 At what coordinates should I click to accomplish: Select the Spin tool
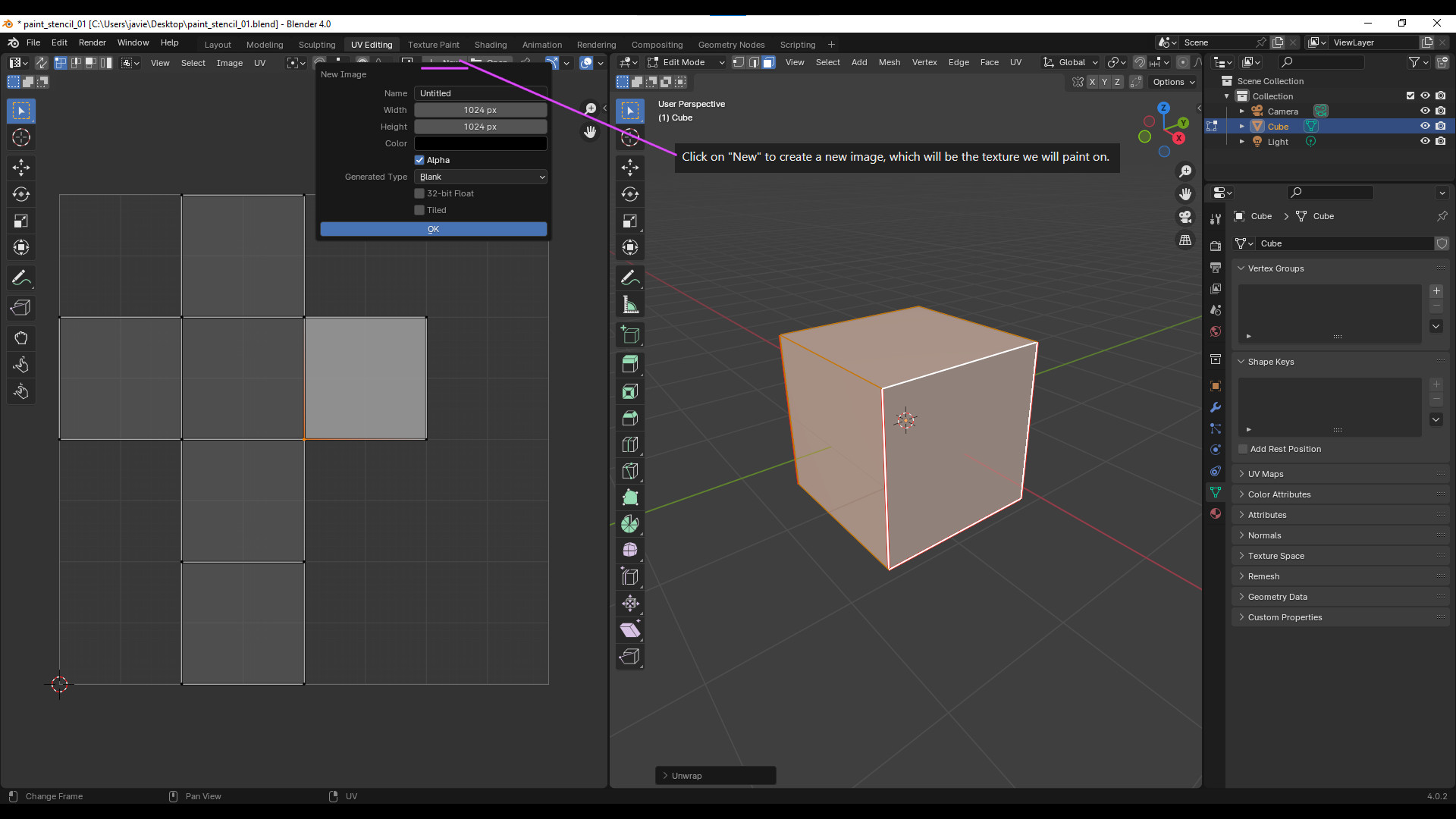pos(630,524)
